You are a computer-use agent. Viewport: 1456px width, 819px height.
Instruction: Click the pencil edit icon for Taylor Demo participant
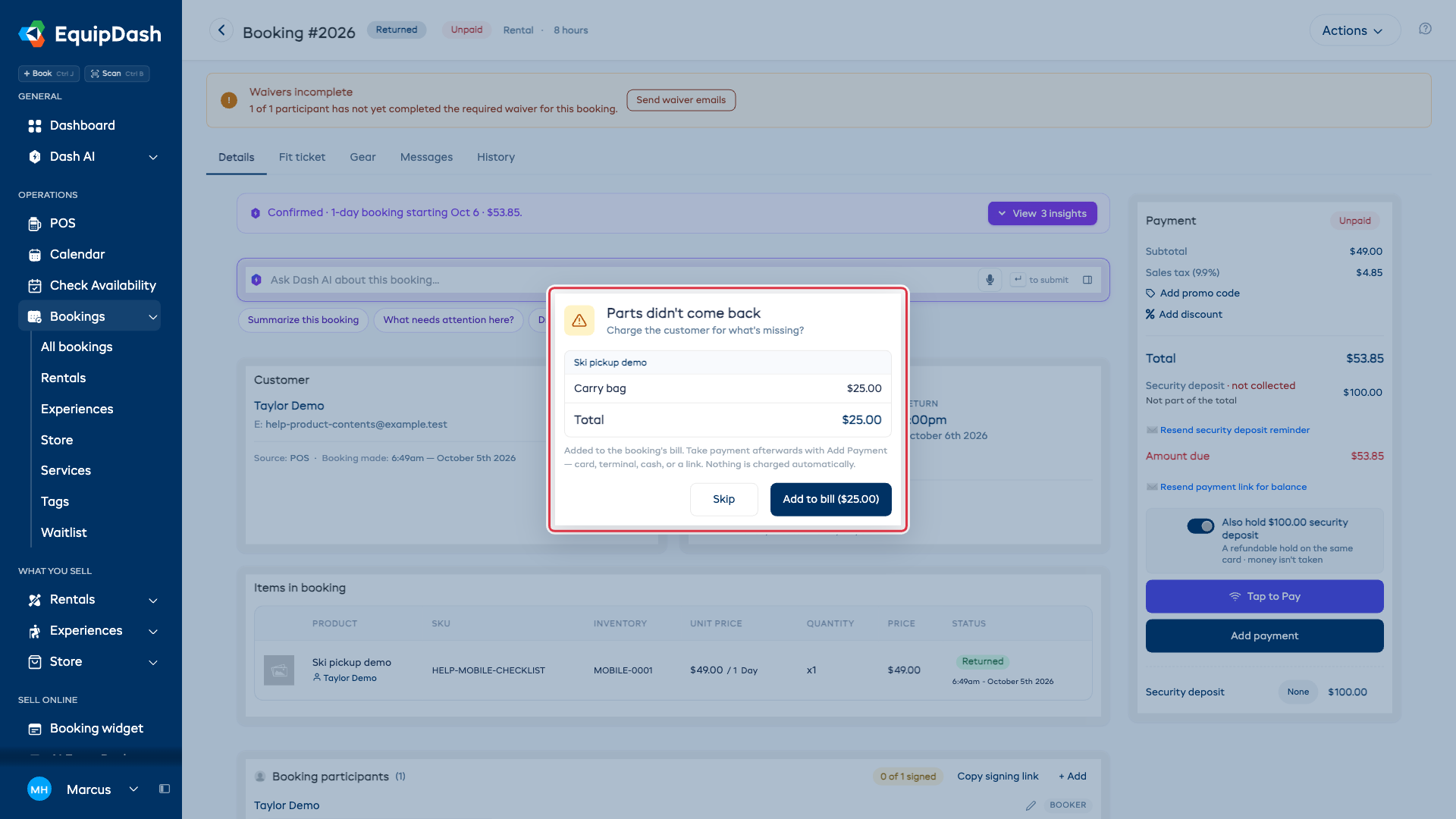click(1031, 805)
